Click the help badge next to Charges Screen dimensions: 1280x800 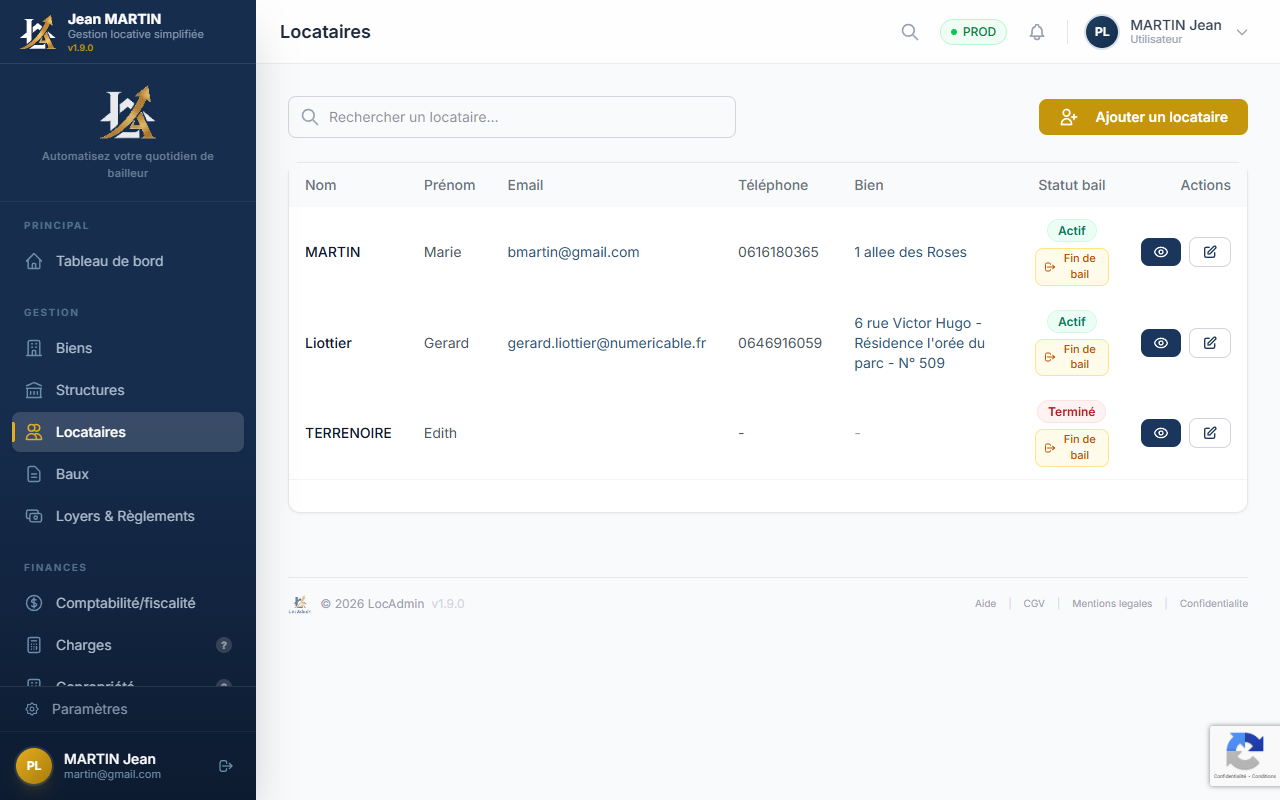click(224, 645)
